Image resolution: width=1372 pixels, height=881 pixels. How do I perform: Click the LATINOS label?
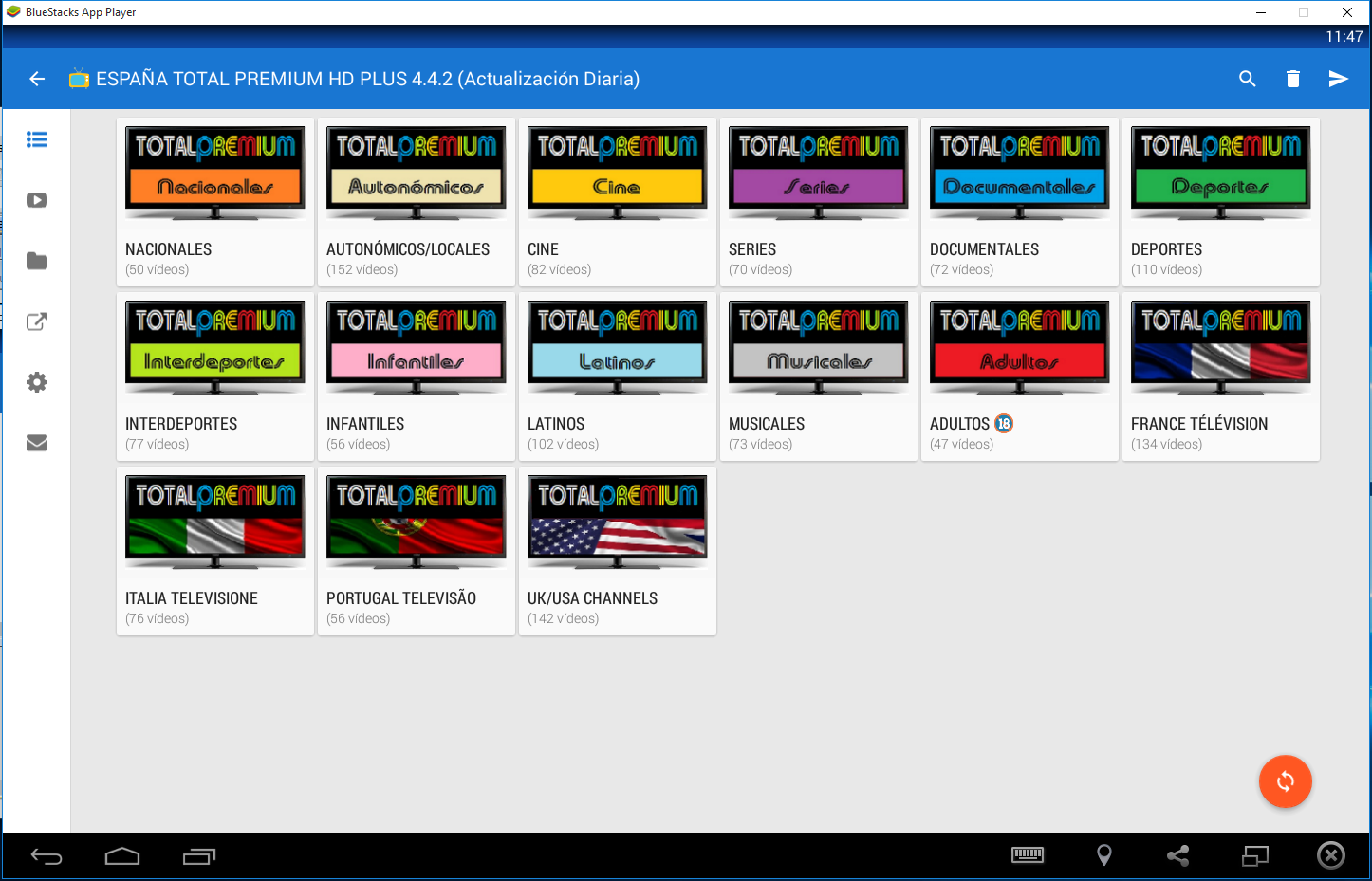click(x=556, y=424)
